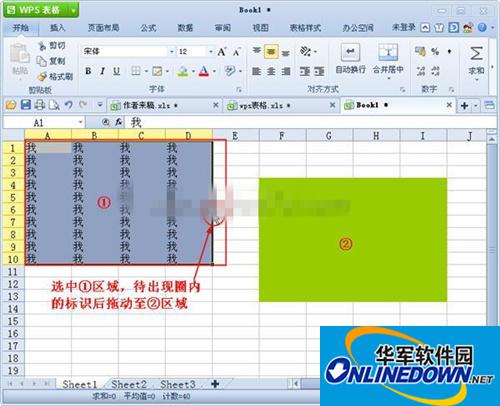500x406 pixels.
Task: Click the Wrap Text (自动换行) button
Action: click(x=350, y=59)
